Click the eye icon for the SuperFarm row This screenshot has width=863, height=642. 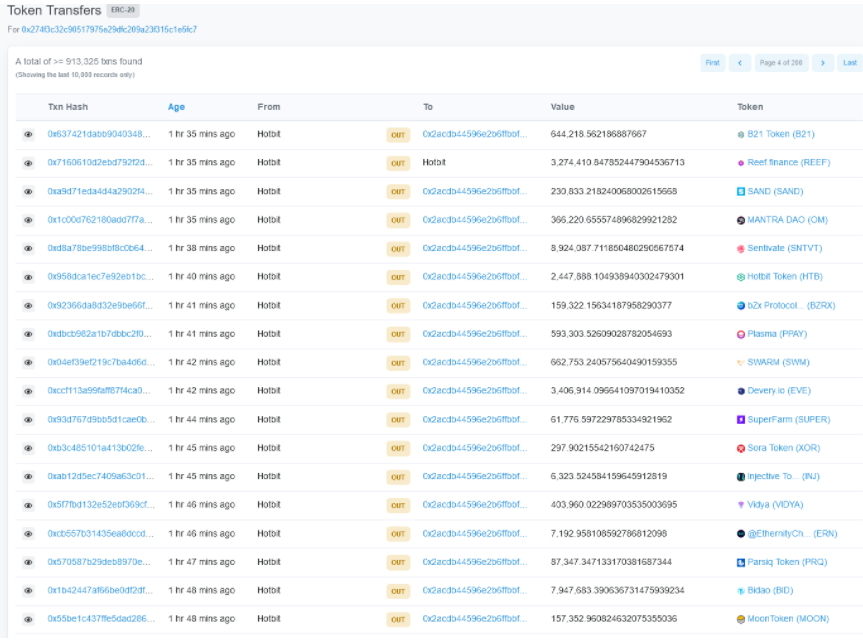pos(28,420)
